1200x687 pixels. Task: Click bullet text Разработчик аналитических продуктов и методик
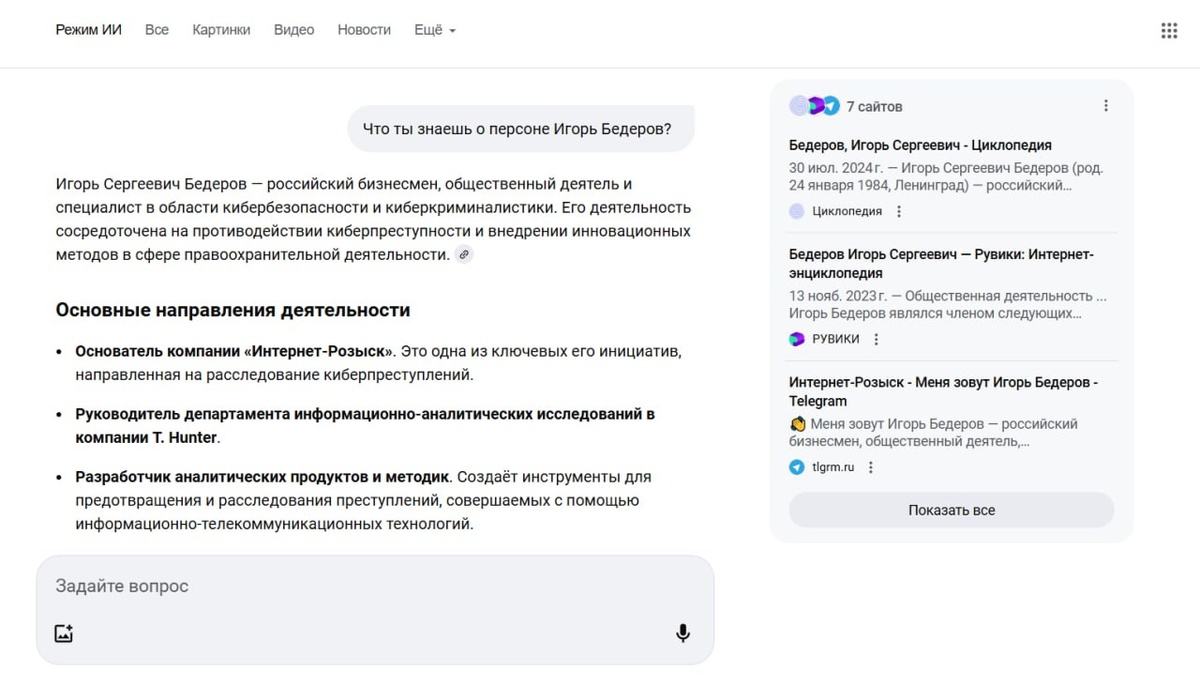pyautogui.click(x=263, y=477)
